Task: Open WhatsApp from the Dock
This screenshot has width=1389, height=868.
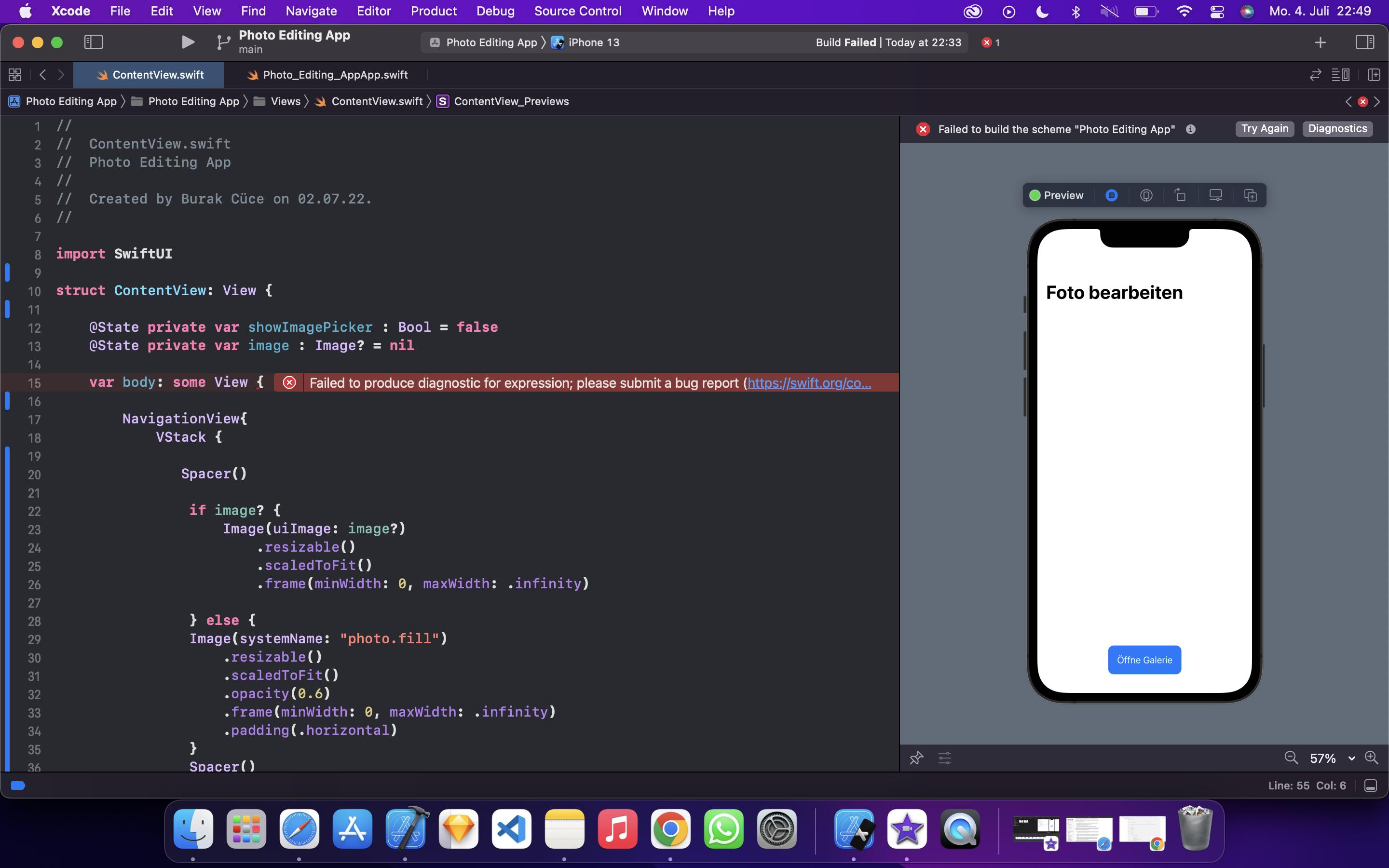Action: coord(723,829)
